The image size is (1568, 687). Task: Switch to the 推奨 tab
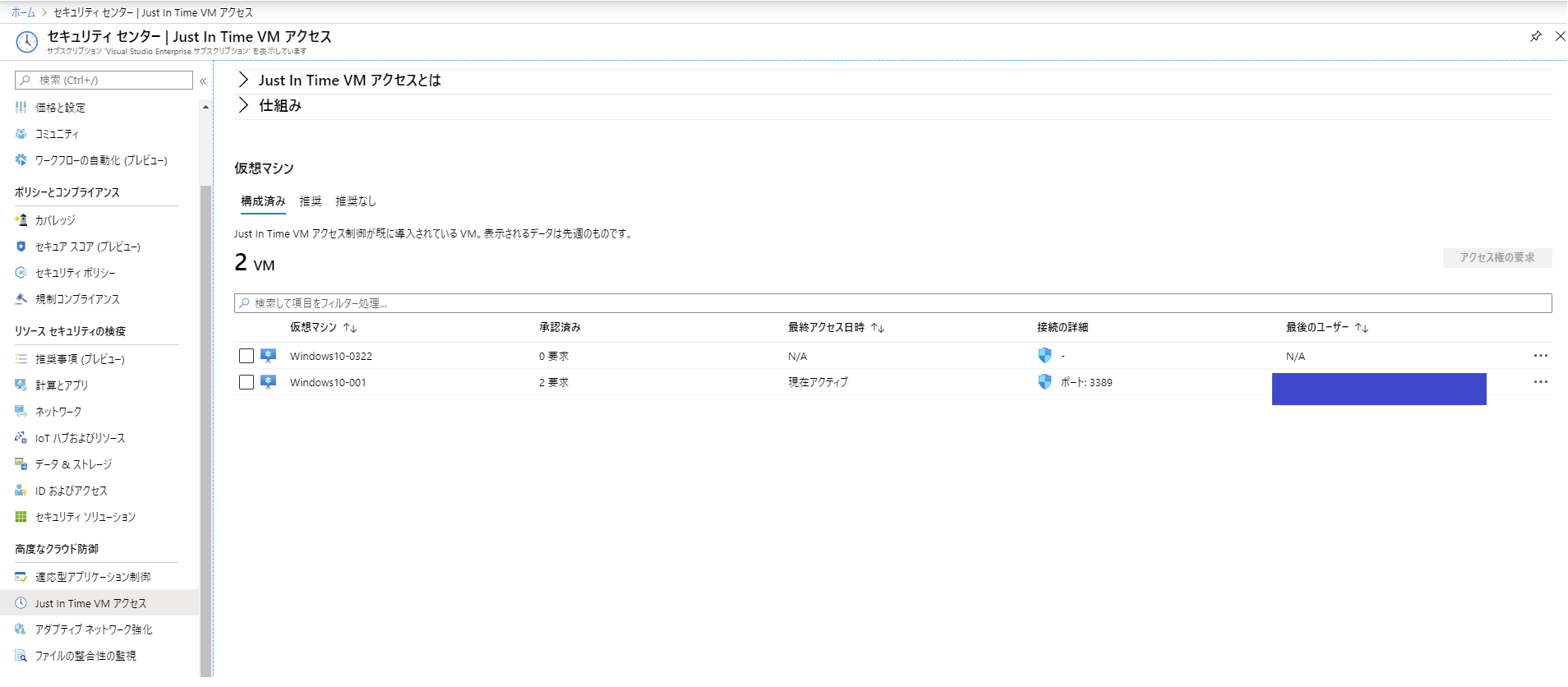[x=311, y=201]
